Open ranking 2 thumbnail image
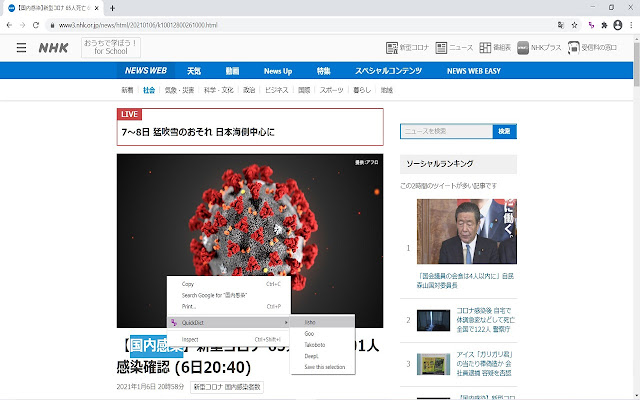The image size is (640, 400). coord(433,320)
